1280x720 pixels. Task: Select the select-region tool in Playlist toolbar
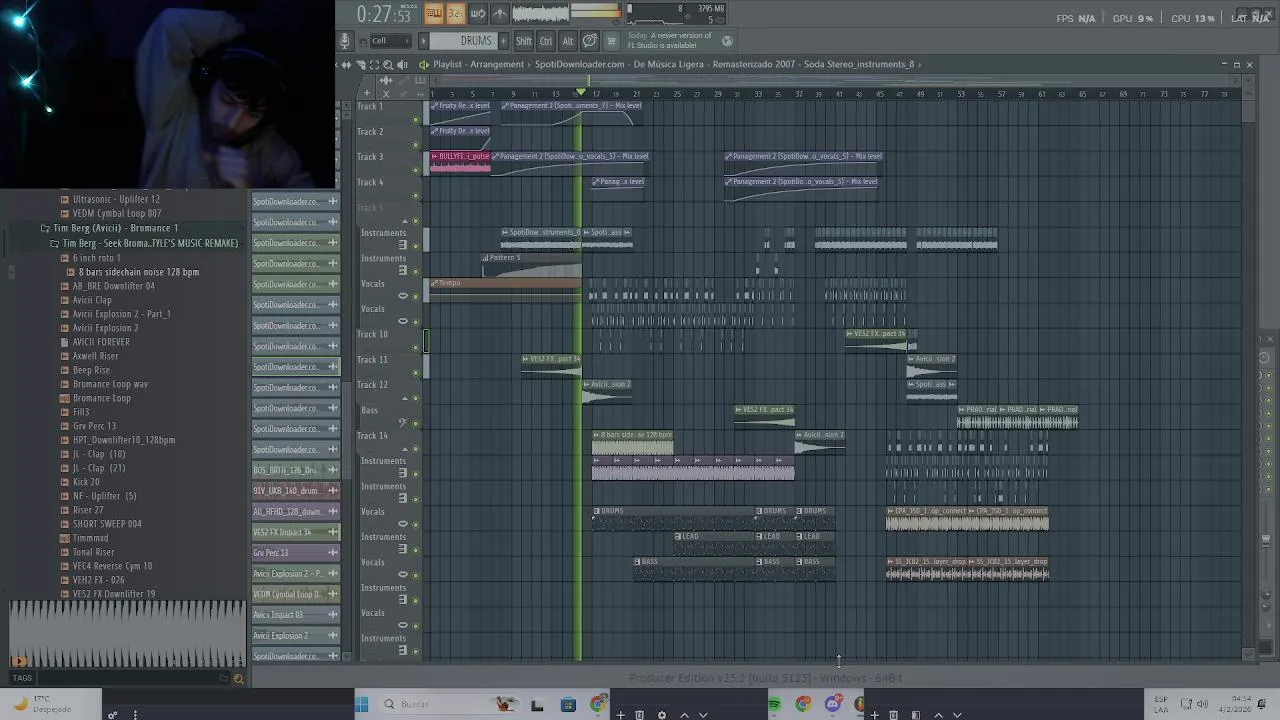pos(374,64)
